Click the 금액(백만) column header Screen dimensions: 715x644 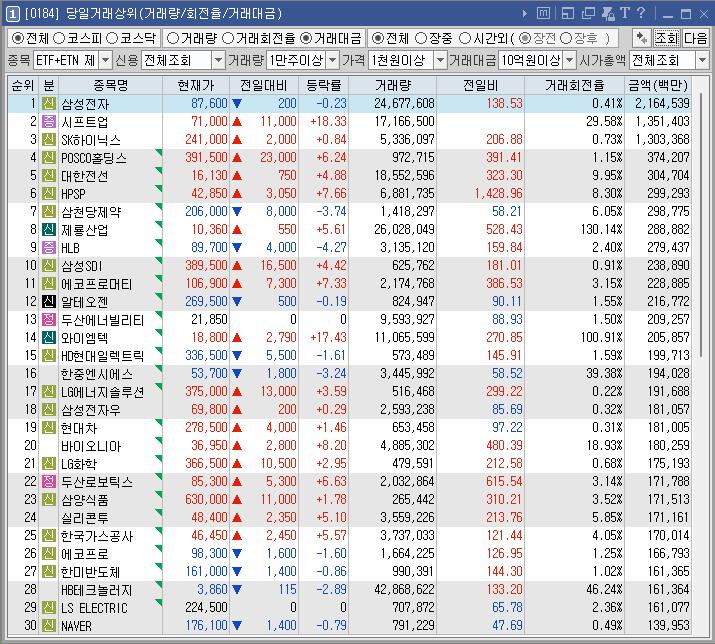pyautogui.click(x=658, y=85)
